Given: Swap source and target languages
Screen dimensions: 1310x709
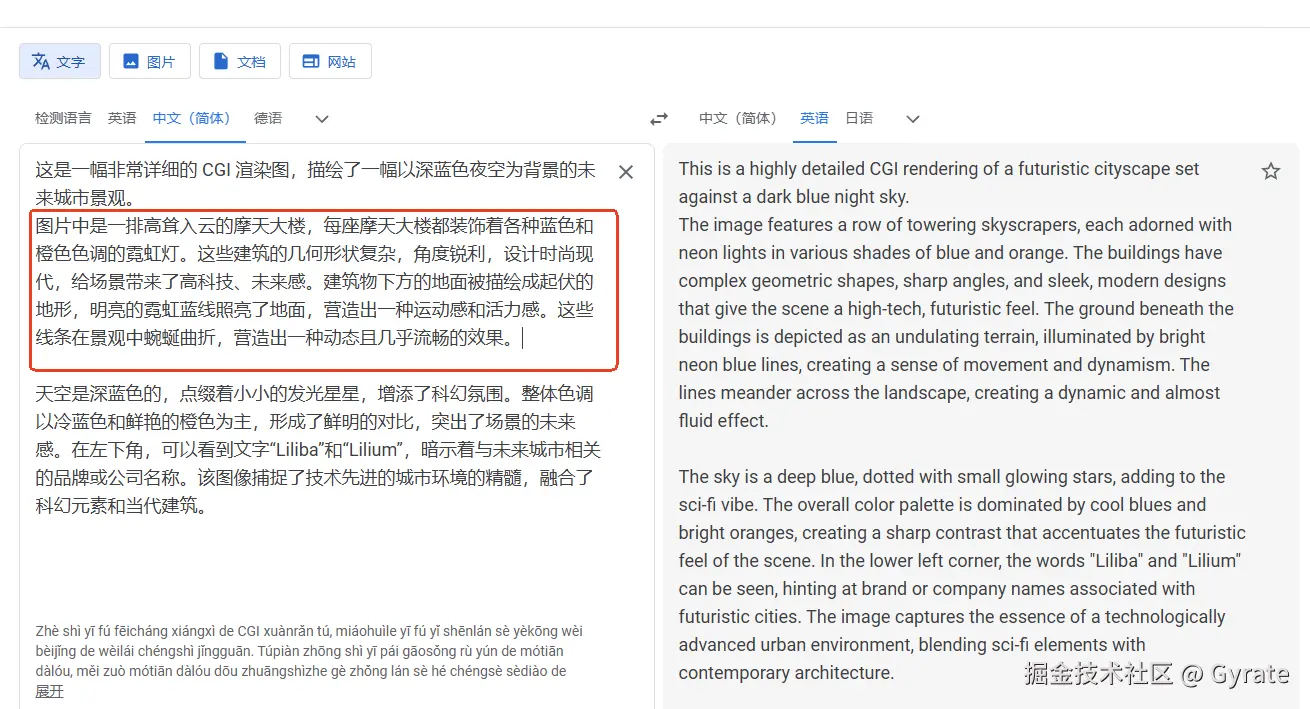Looking at the screenshot, I should point(659,119).
